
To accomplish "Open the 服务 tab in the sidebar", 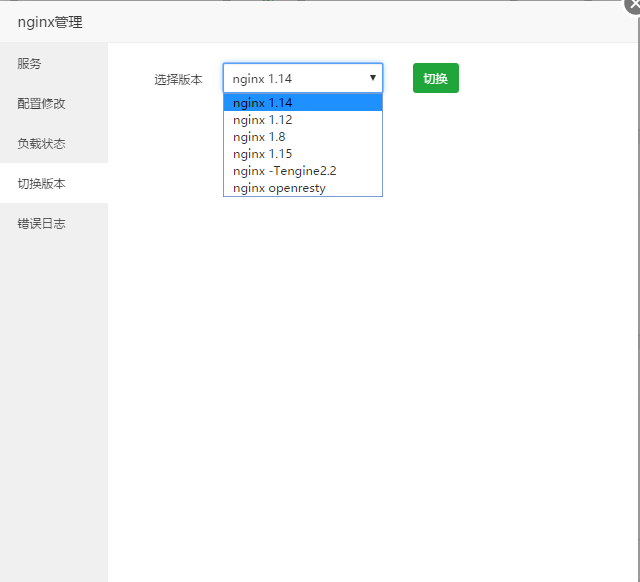I will tap(54, 63).
